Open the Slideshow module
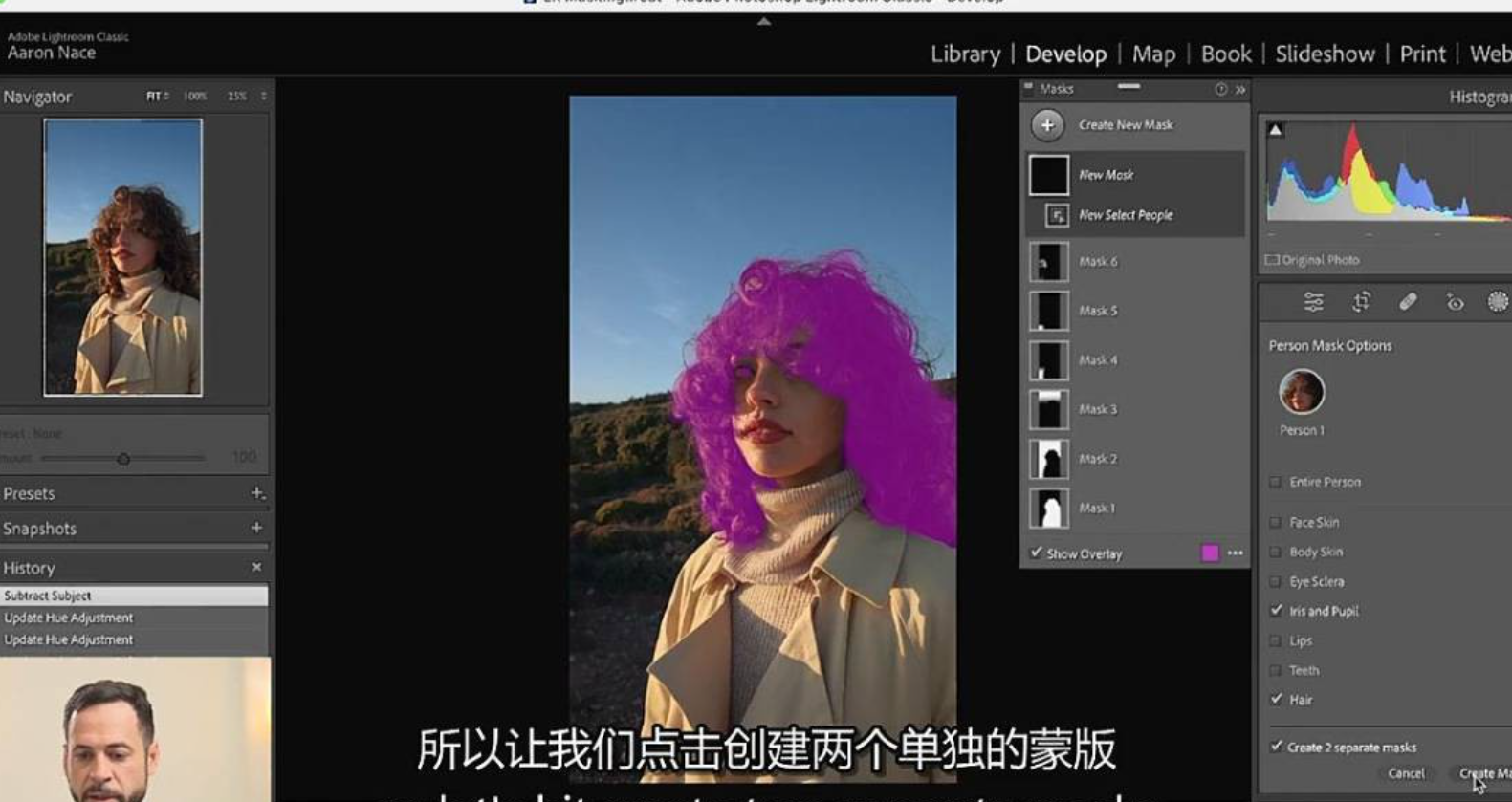Image resolution: width=1512 pixels, height=802 pixels. click(1325, 54)
